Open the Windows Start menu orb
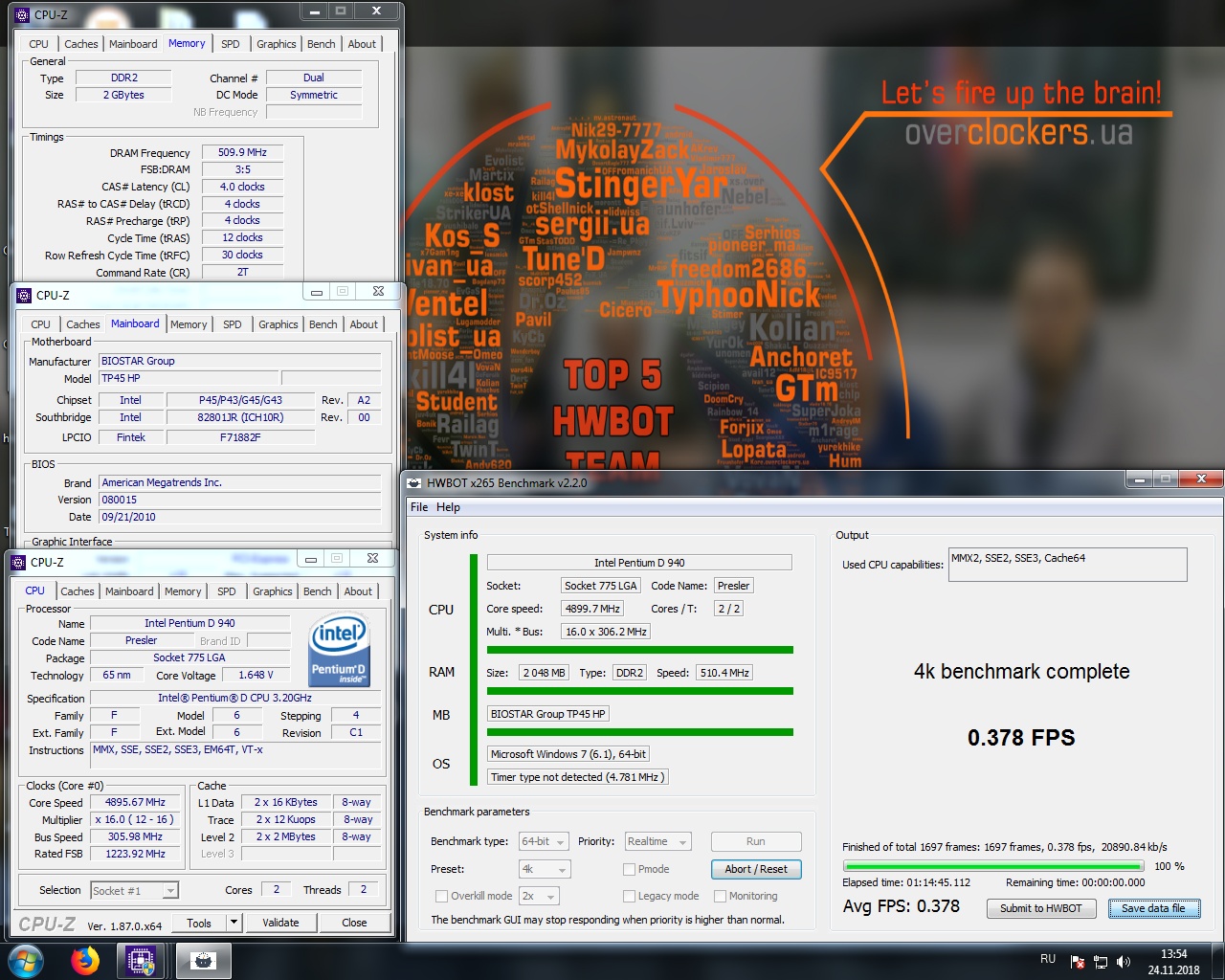Viewport: 1225px width, 980px height. pos(25,960)
